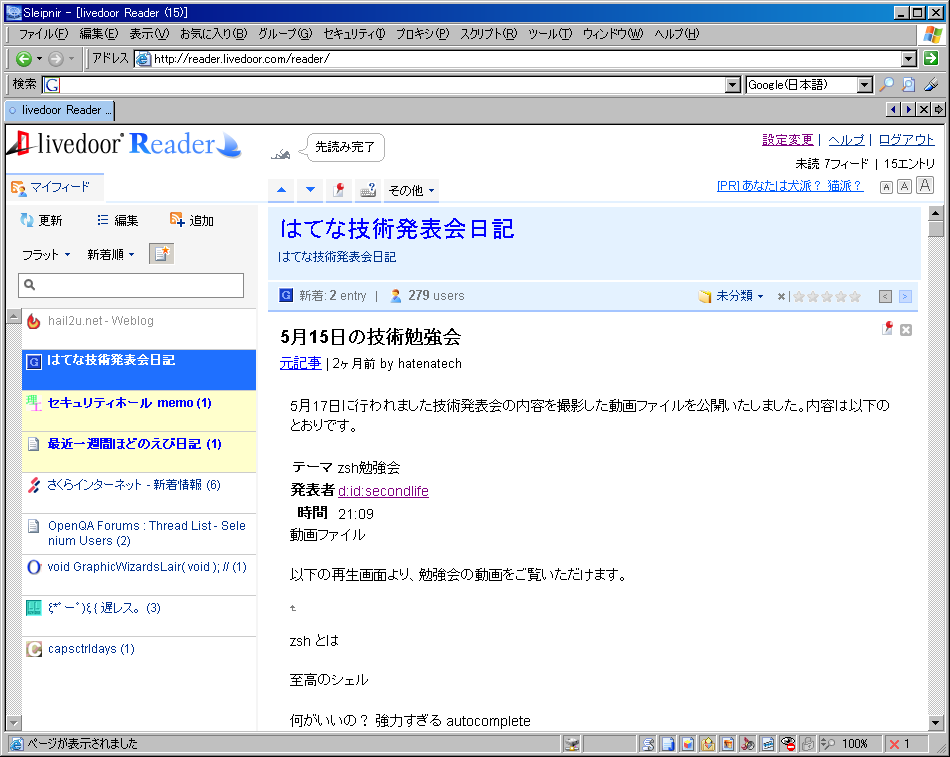Open the フラット view dropdown
This screenshot has width=950, height=757.
click(42, 253)
